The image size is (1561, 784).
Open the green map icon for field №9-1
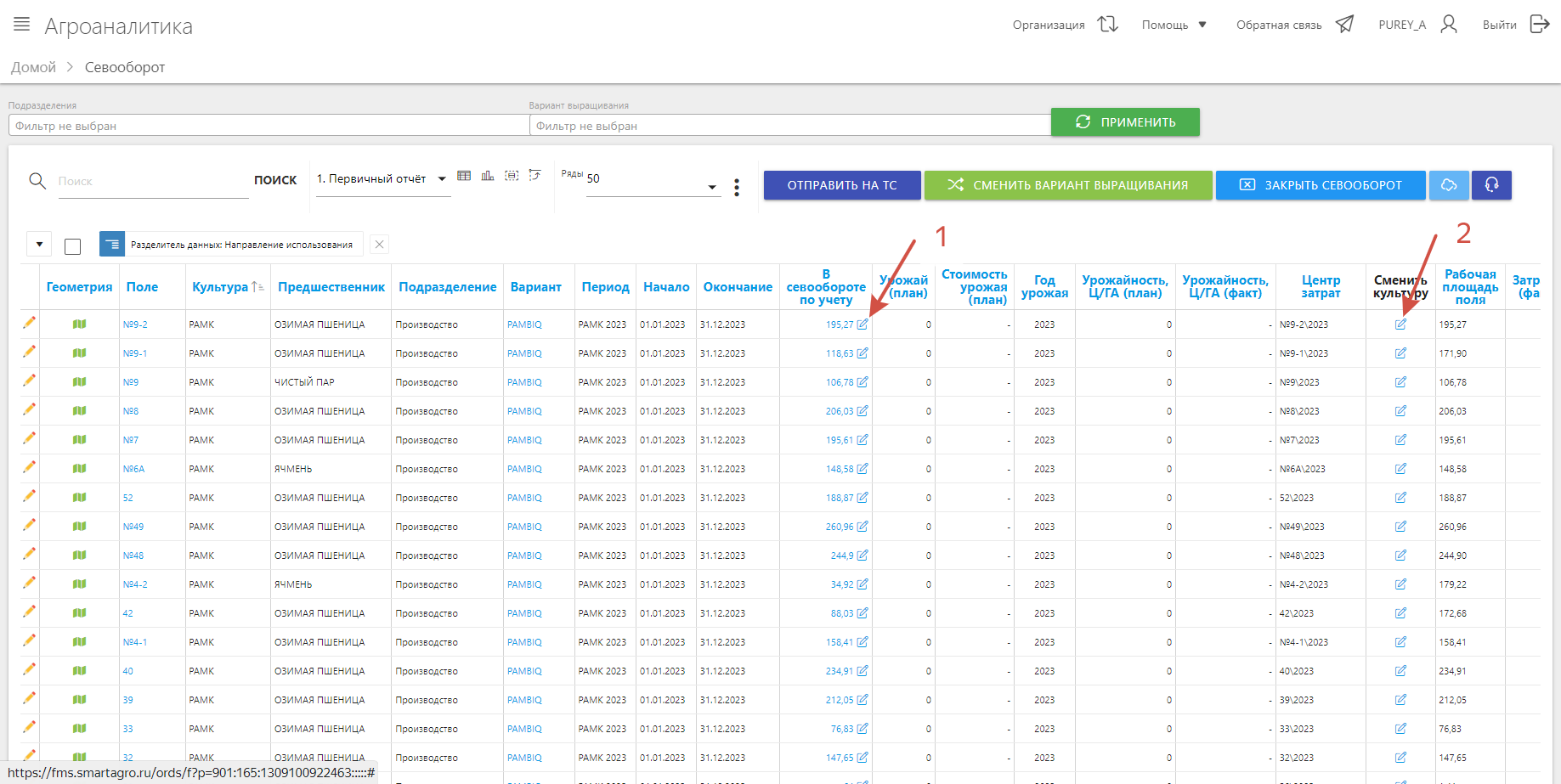(80, 353)
